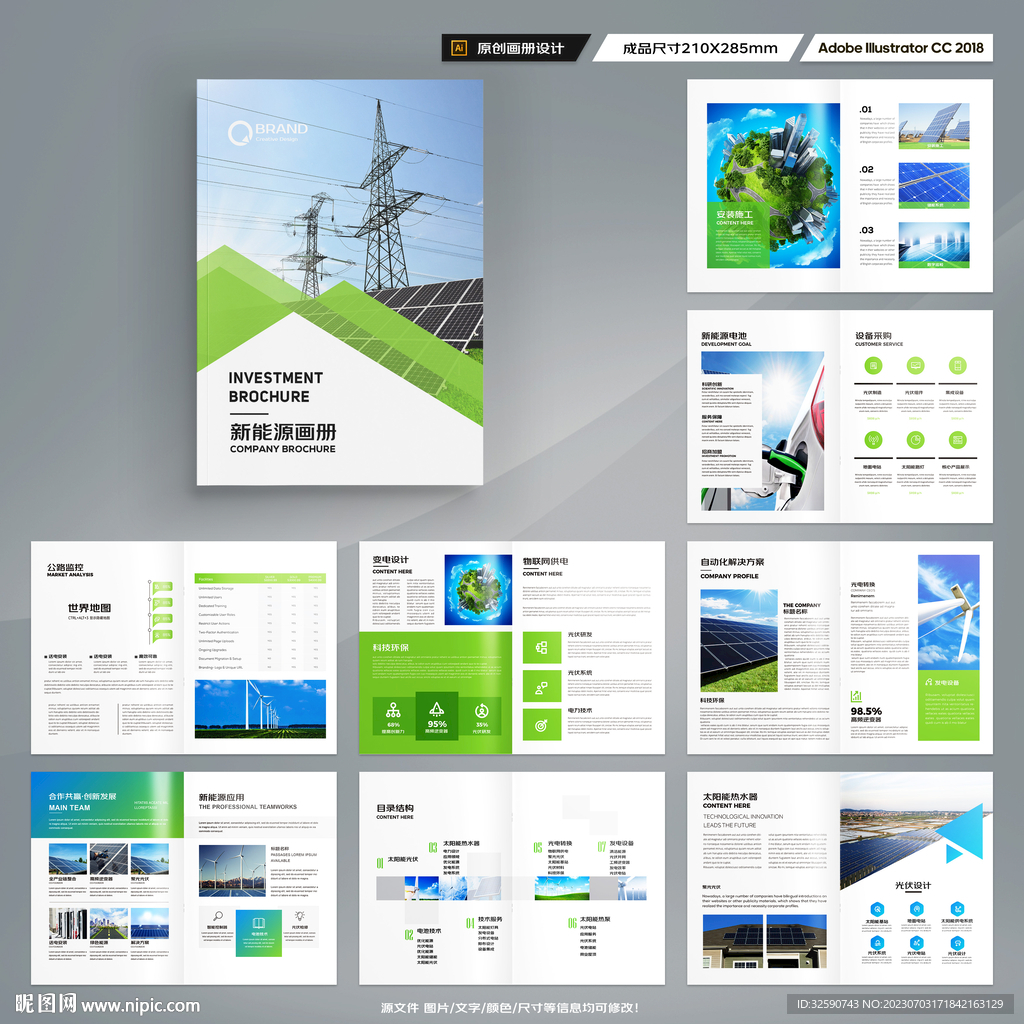Screen dimensions: 1024x1024
Task: Click the 原创画册设计 black banner
Action: pyautogui.click(x=516, y=48)
